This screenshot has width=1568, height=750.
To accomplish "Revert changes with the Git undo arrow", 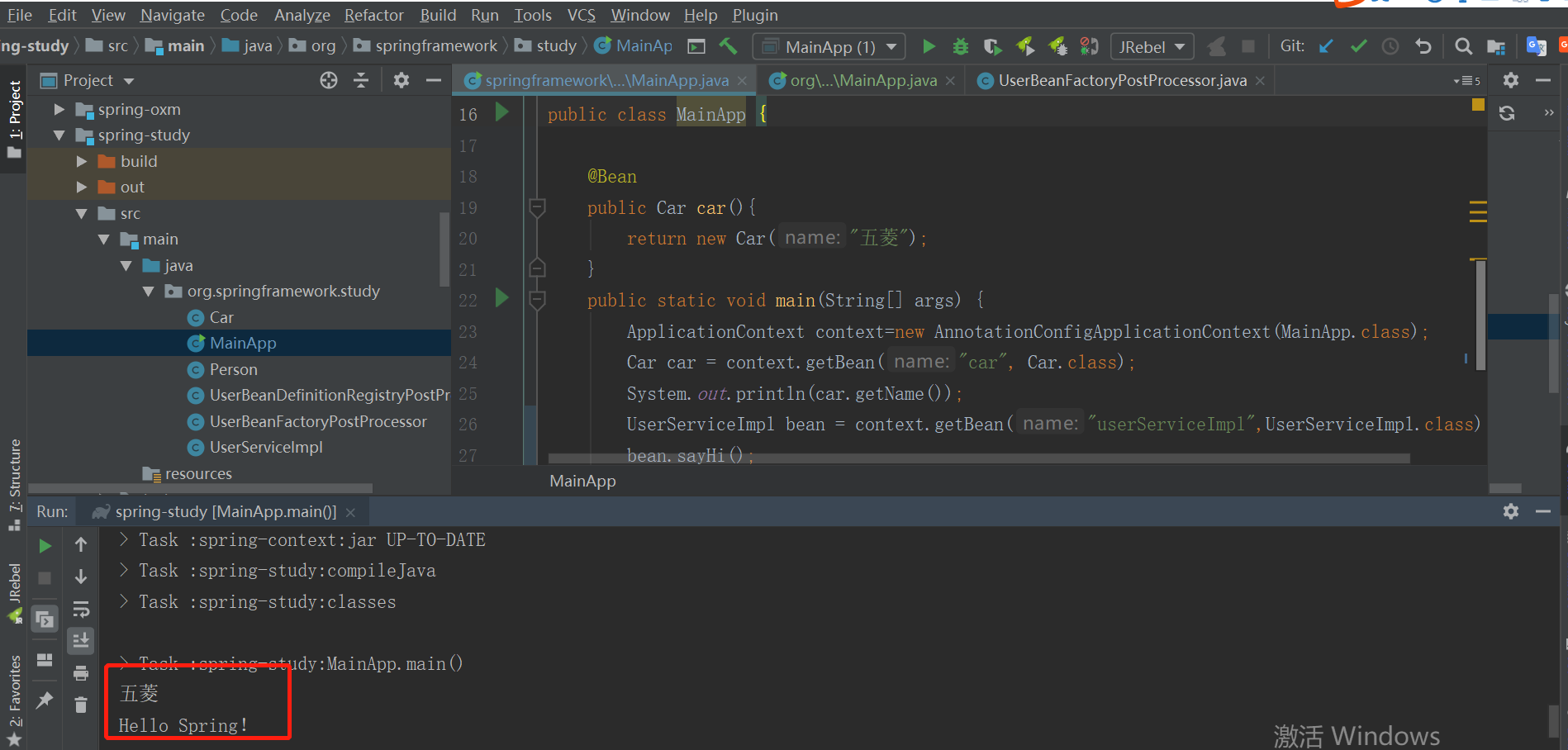I will point(1423,46).
